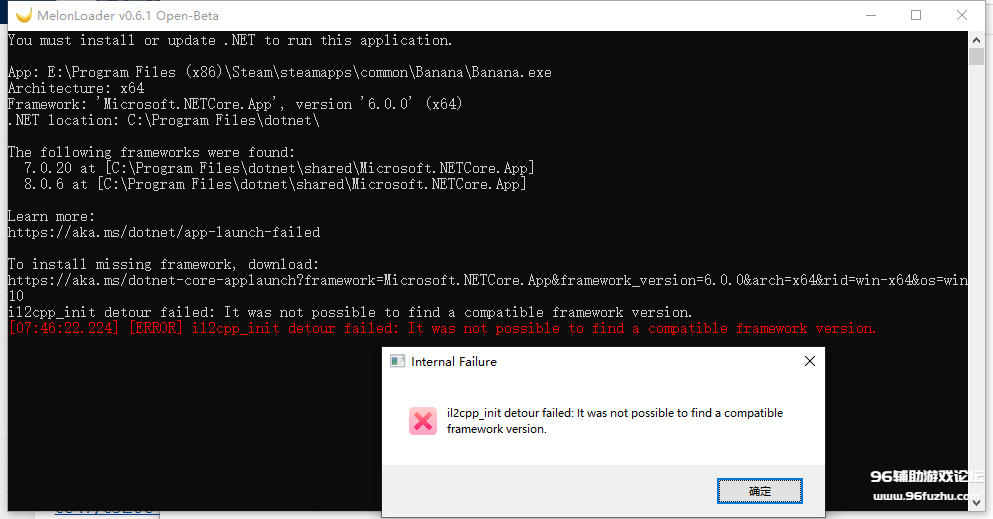
Task: Click the empty console scrollbar track
Action: (x=976, y=253)
